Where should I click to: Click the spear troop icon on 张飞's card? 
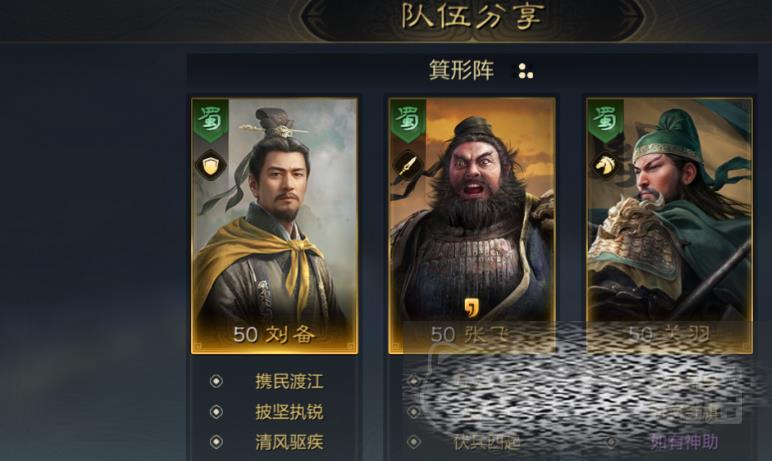pyautogui.click(x=408, y=165)
